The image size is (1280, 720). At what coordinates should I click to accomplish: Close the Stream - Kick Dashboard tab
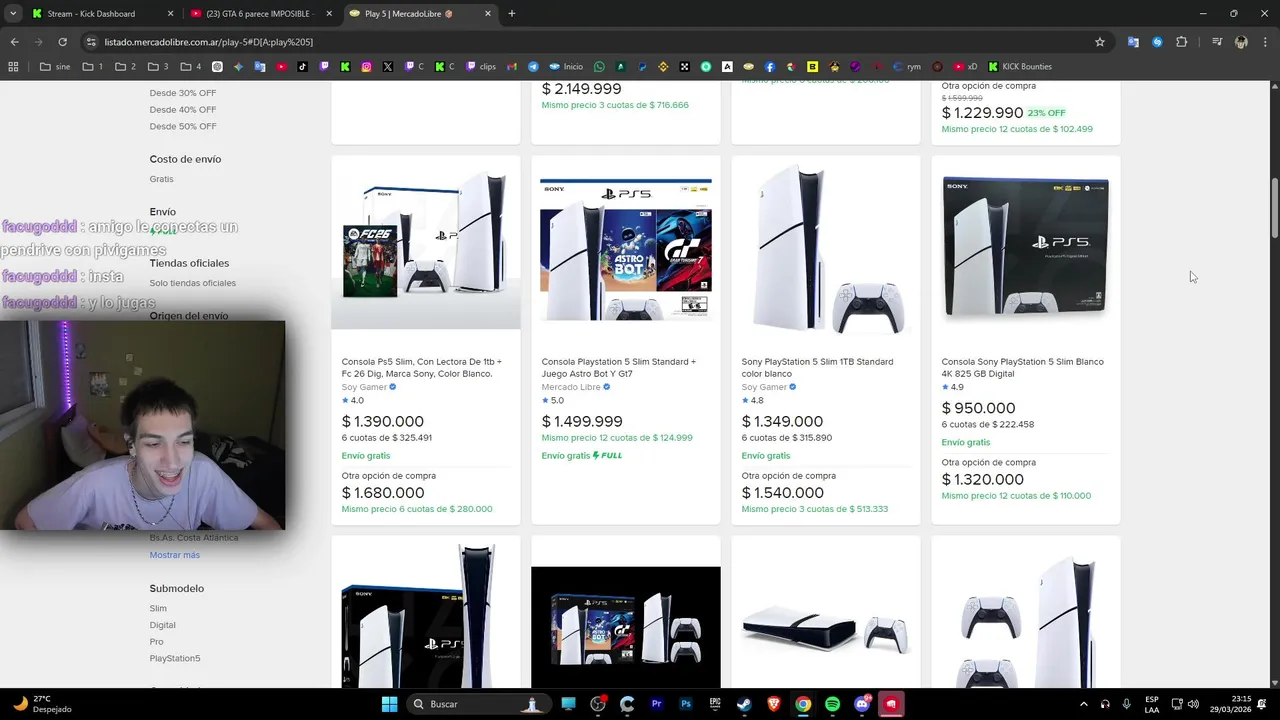(170, 14)
